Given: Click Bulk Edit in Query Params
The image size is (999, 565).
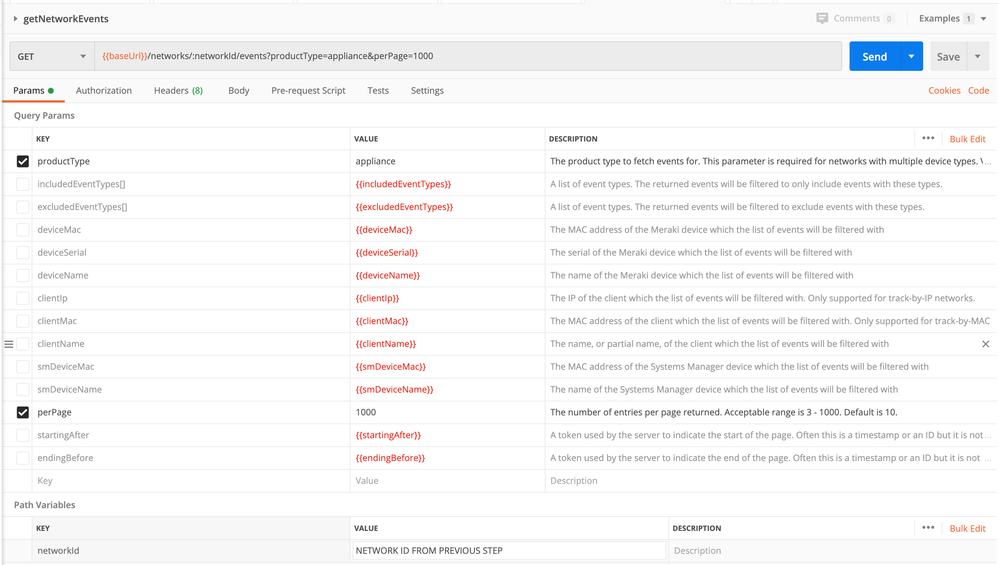Looking at the screenshot, I should 967,139.
